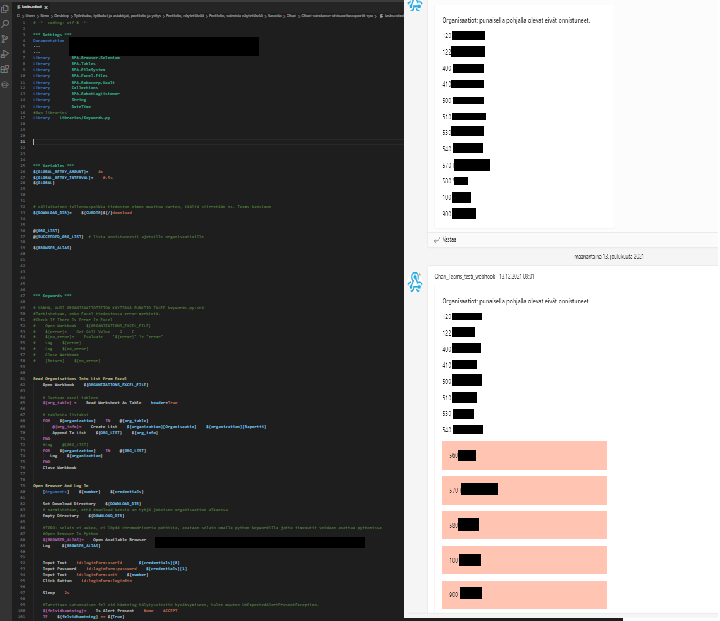The image size is (720, 621).
Task: Click the reply arrow icon beside Vastaa
Action: pos(436,240)
